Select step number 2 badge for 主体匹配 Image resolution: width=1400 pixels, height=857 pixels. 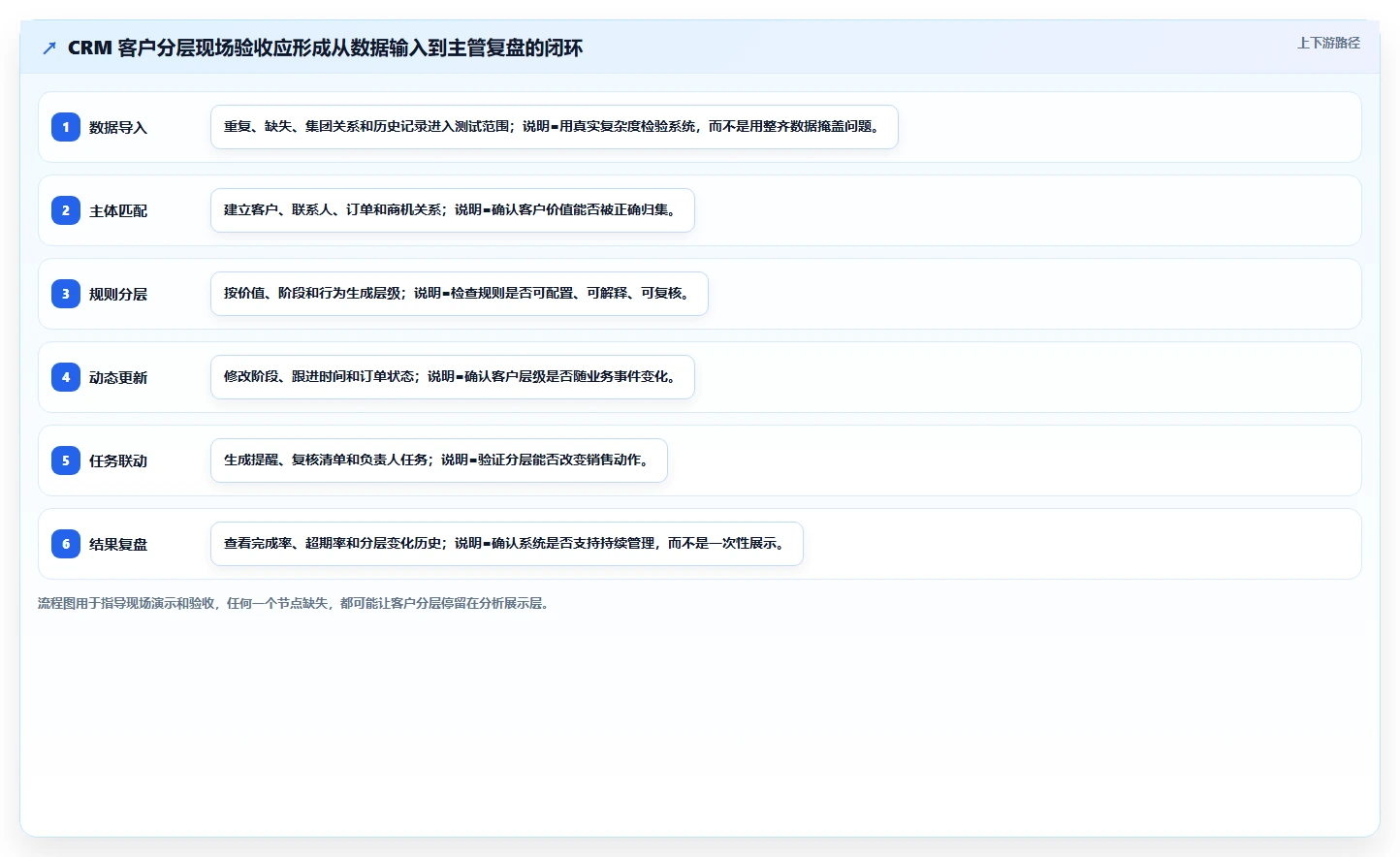pos(66,210)
